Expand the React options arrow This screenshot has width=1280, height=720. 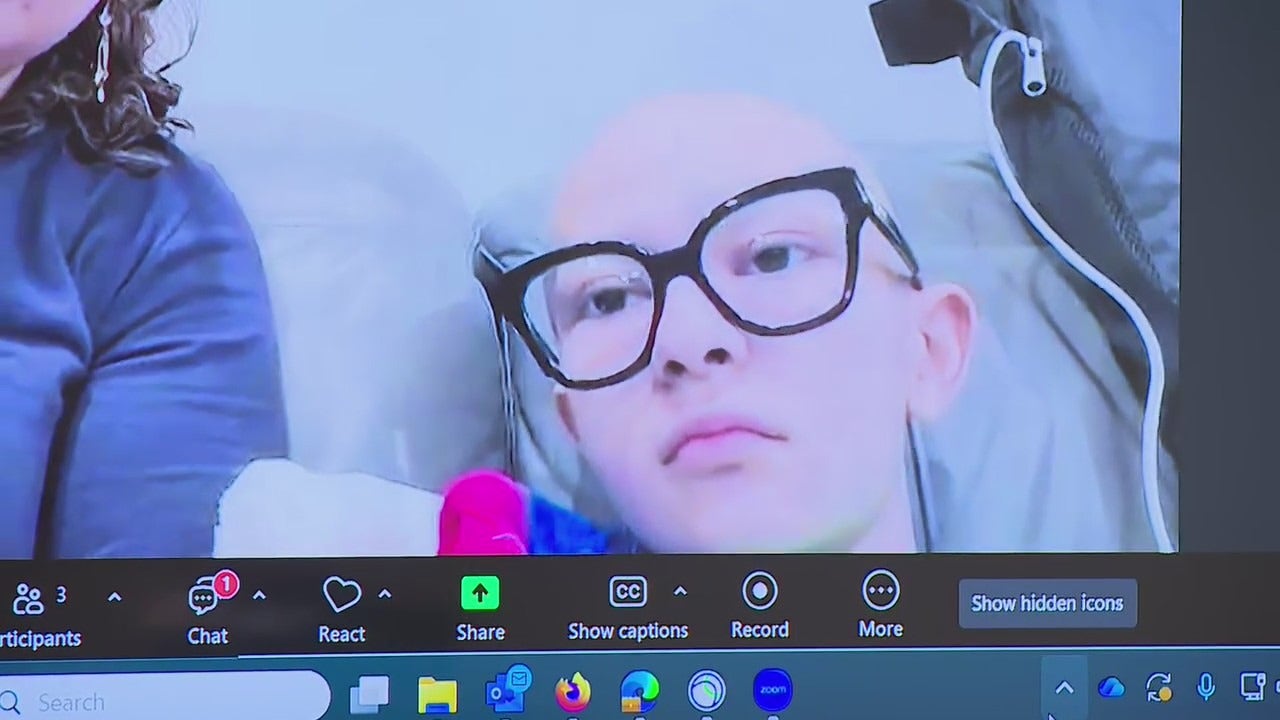coord(385,595)
